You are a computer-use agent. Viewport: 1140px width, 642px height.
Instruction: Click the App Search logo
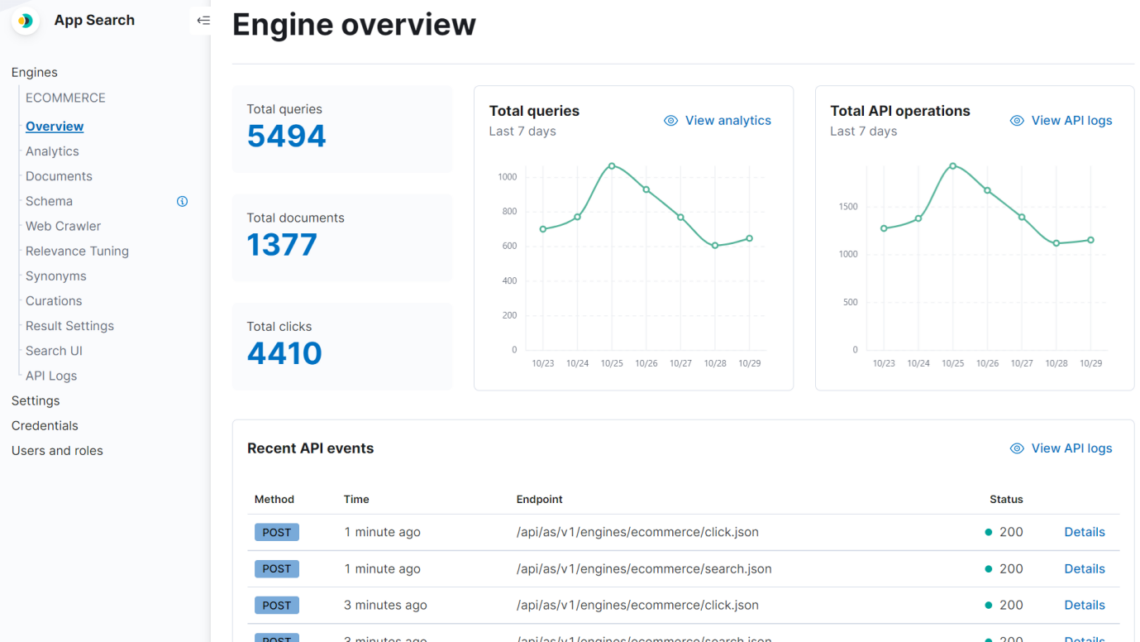[24, 20]
